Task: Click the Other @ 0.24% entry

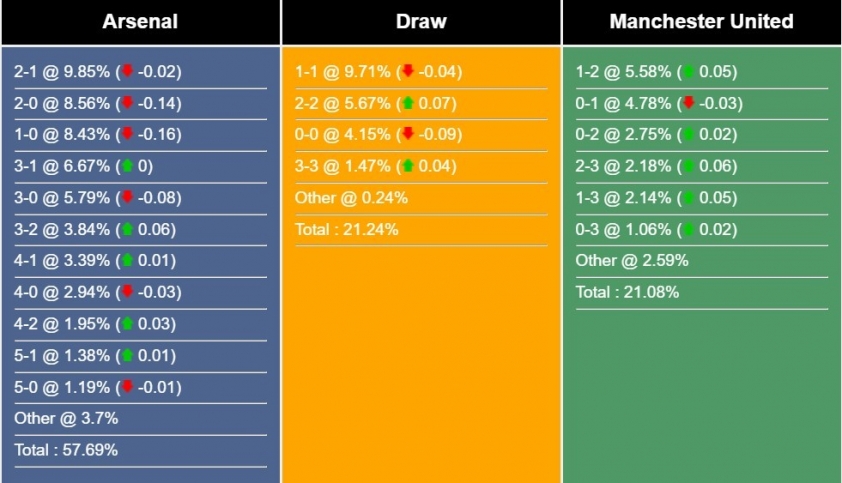Action: pyautogui.click(x=351, y=198)
